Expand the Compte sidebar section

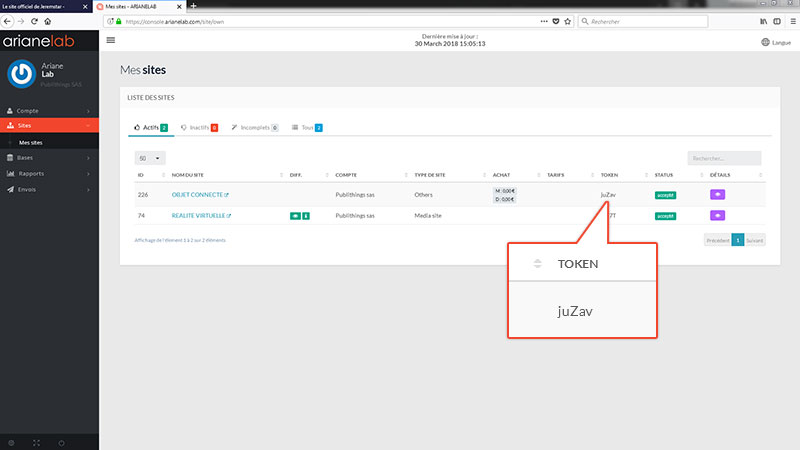pos(49,111)
